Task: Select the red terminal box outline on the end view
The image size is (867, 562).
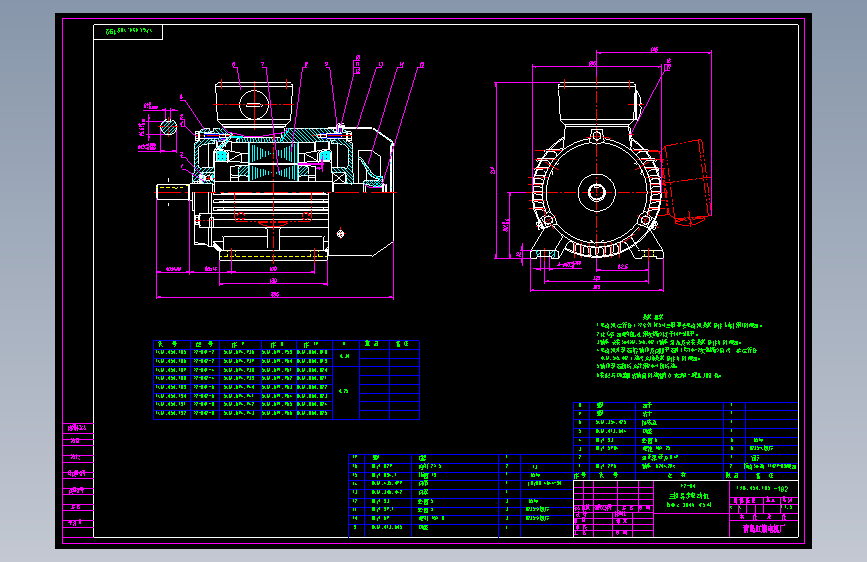Action: click(x=687, y=179)
